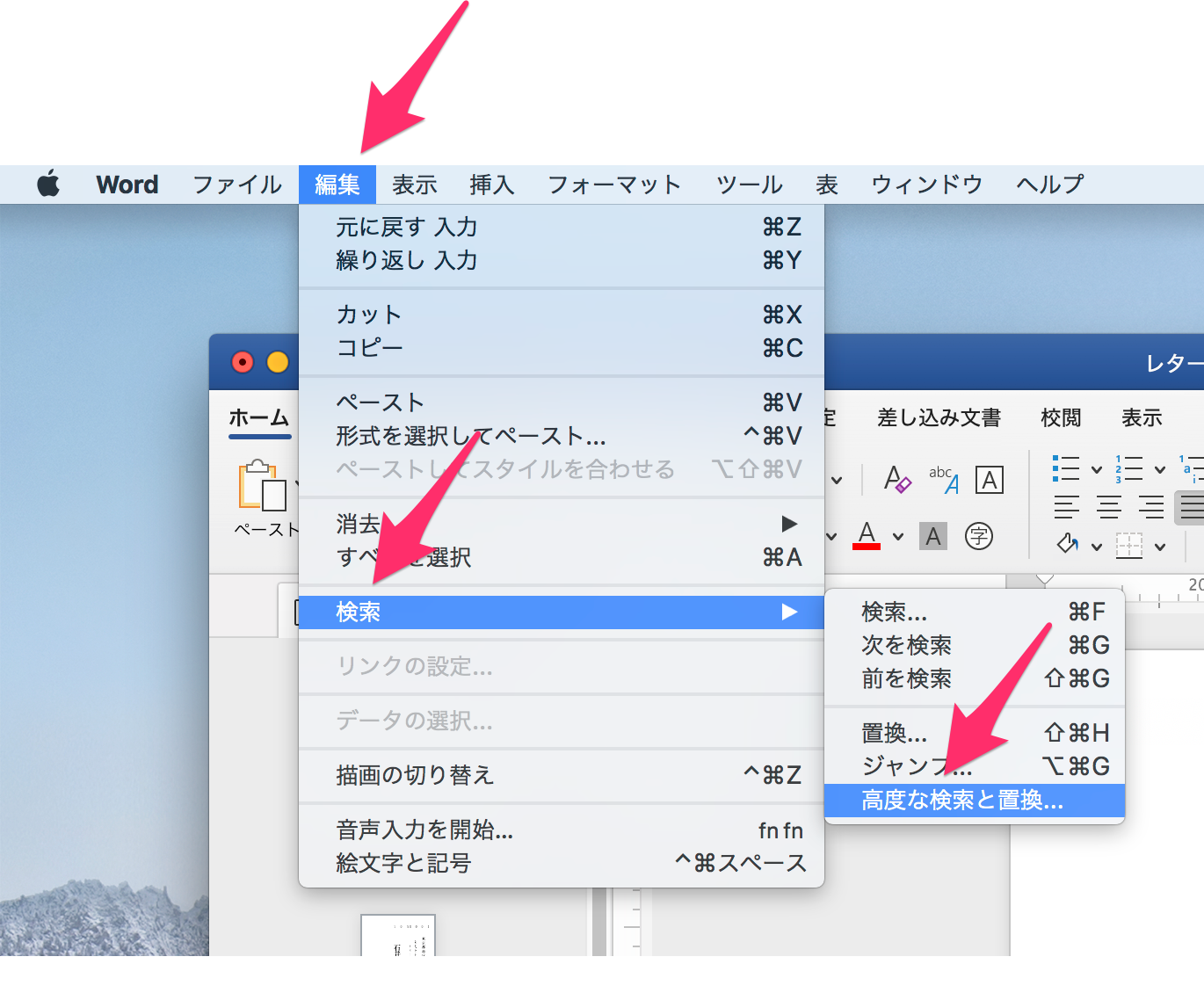Expand dropdown arrow left of font color A
Image resolution: width=1204 pixels, height=993 pixels.
coord(831,536)
